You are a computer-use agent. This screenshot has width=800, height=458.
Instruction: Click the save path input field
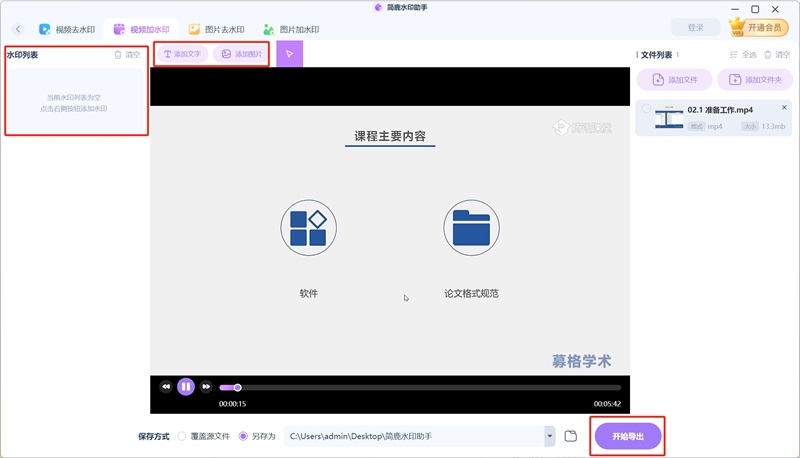coord(413,436)
